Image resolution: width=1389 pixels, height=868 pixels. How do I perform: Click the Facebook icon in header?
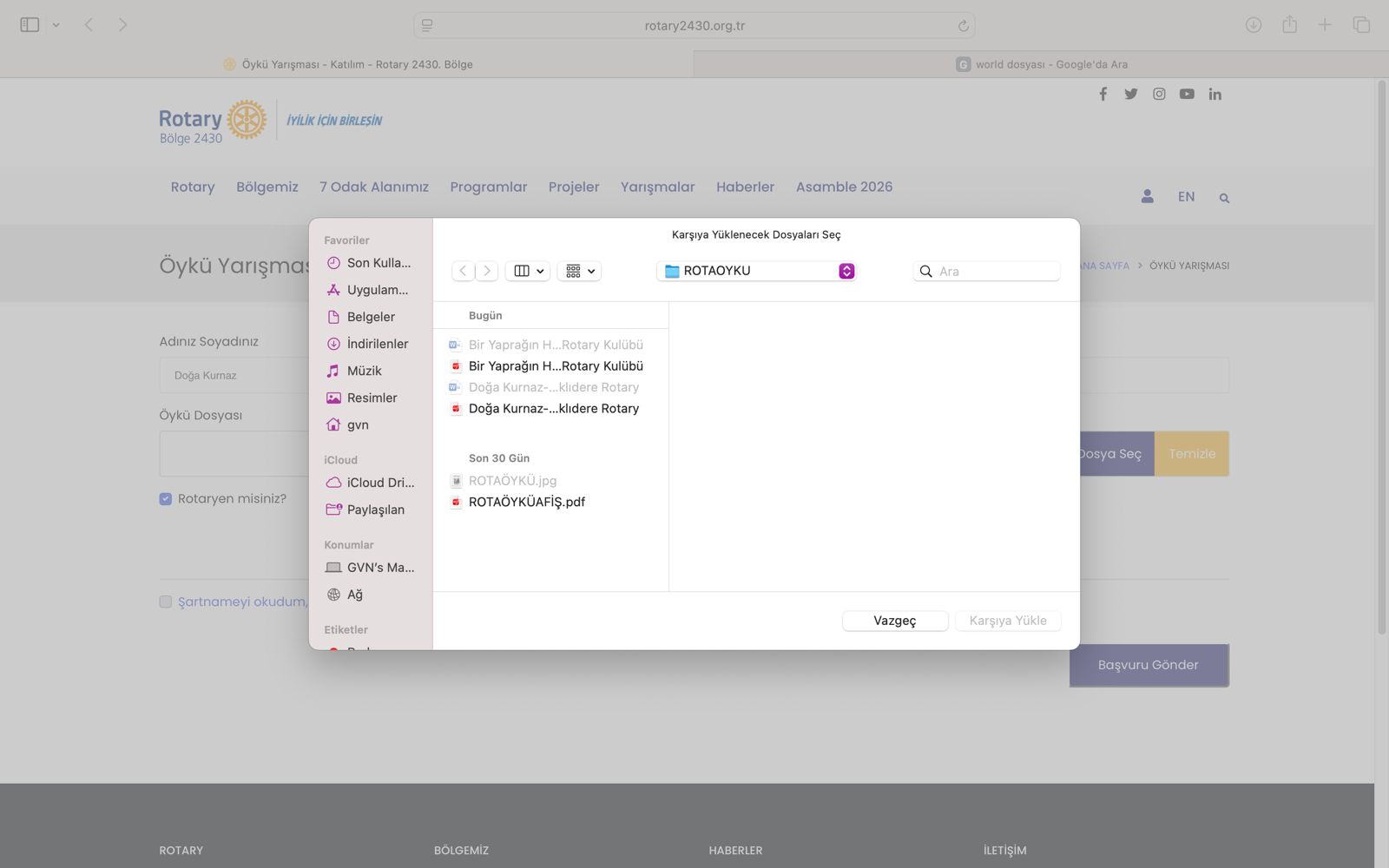[1103, 94]
